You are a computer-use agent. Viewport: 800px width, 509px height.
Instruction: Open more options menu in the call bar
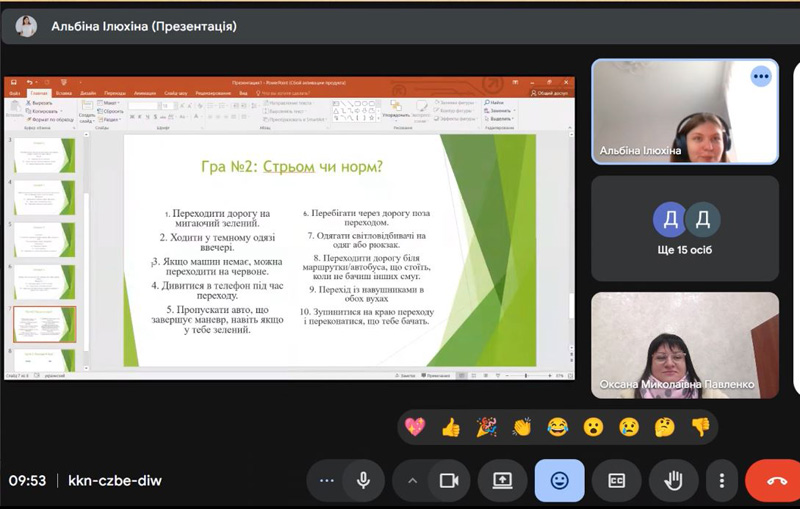721,481
